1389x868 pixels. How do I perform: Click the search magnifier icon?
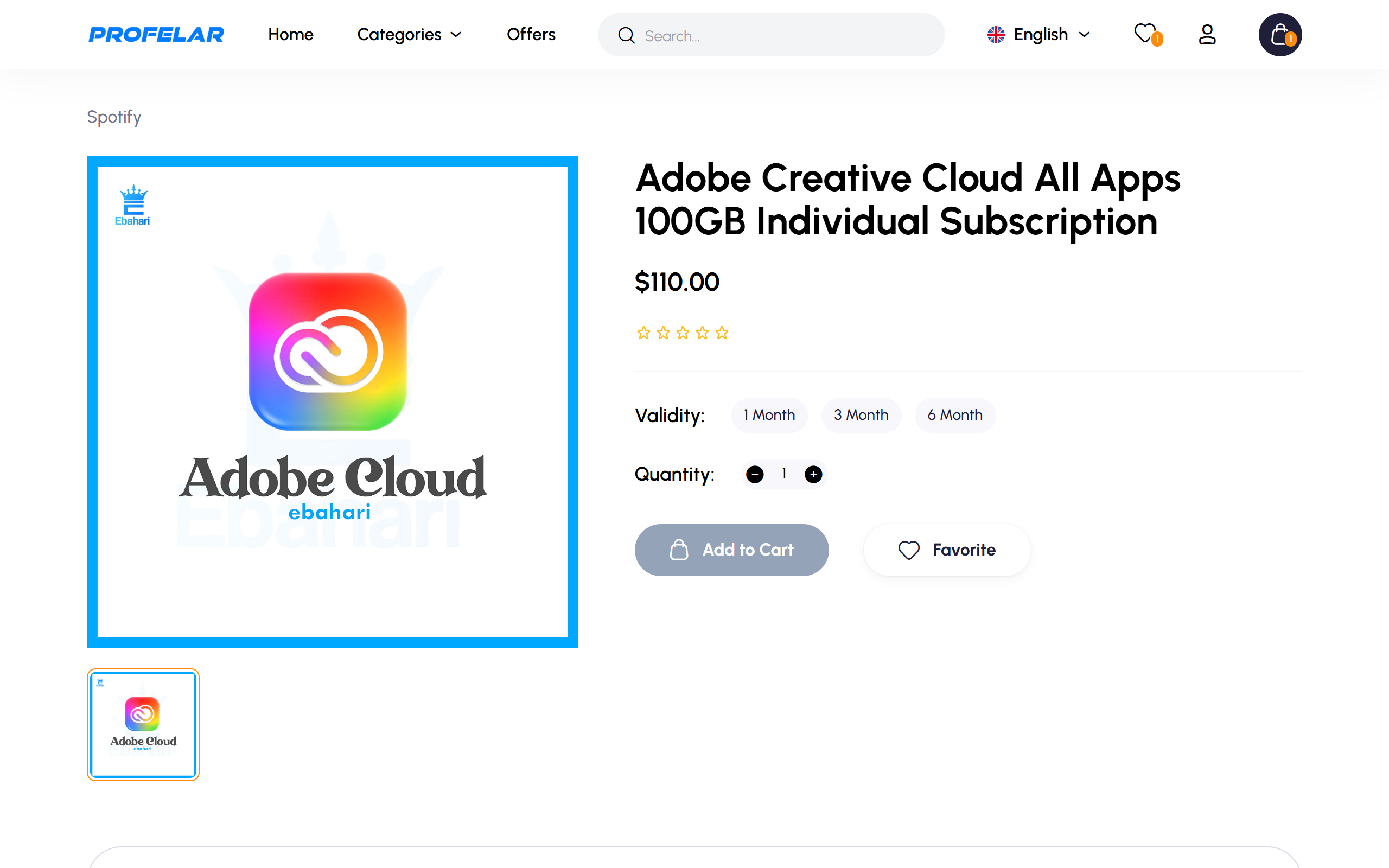626,36
